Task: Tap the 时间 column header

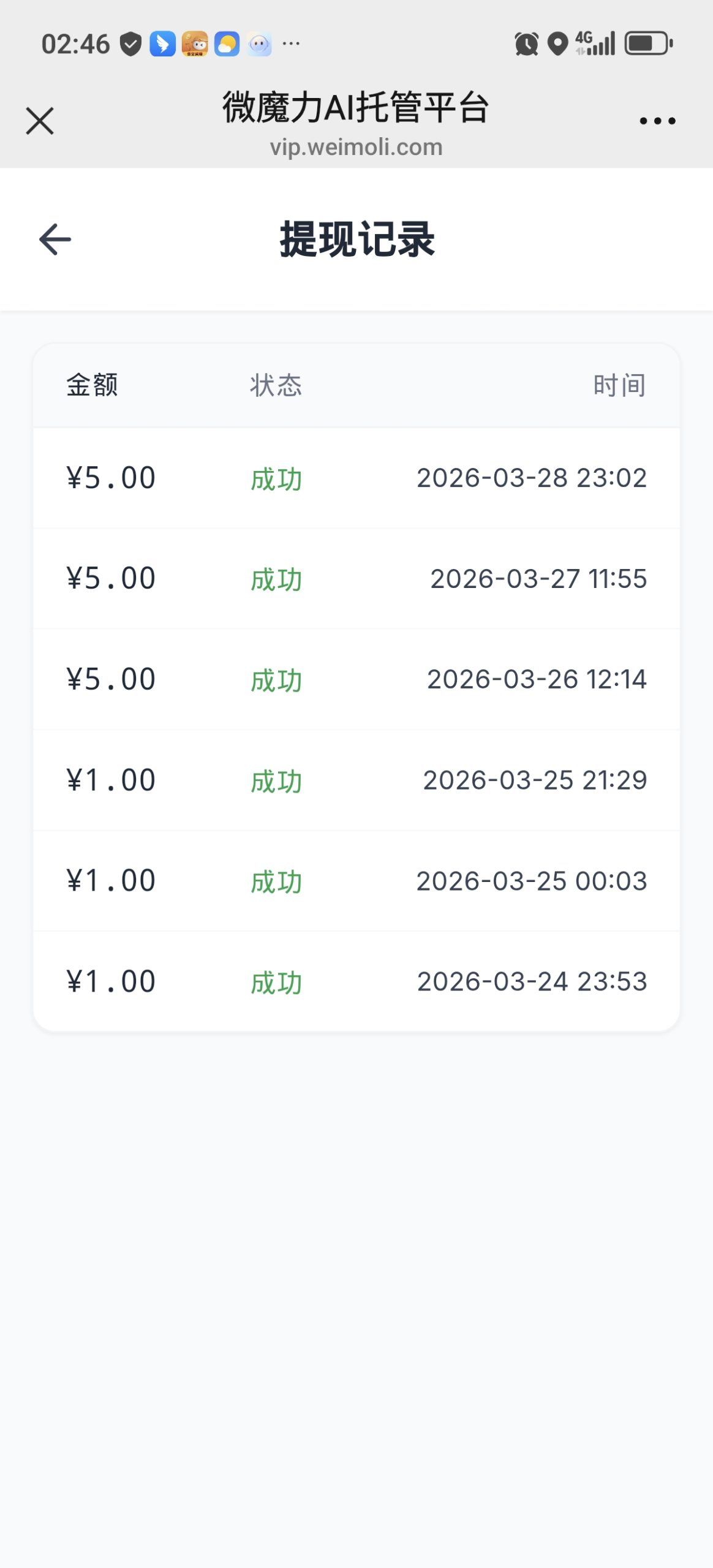Action: 619,385
